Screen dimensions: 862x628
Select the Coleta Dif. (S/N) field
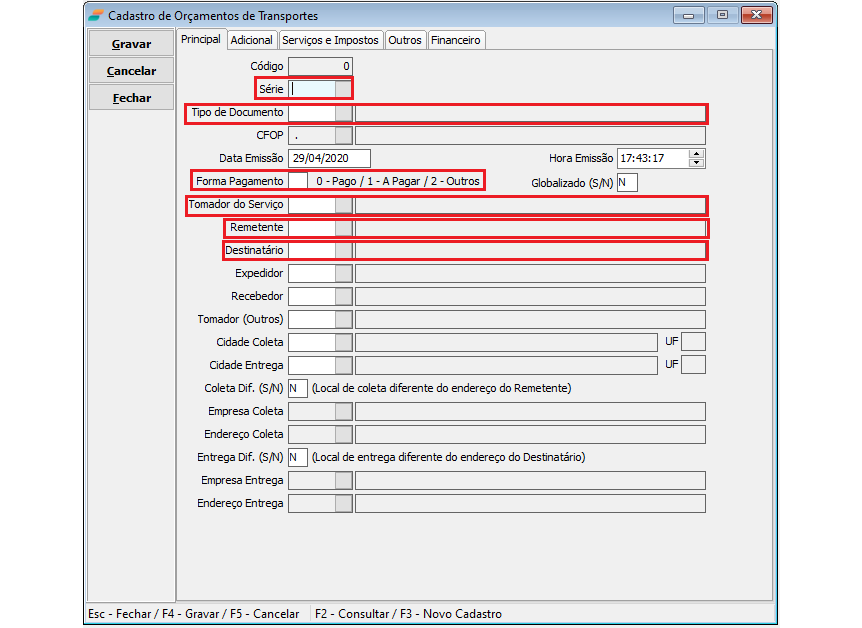click(x=297, y=388)
